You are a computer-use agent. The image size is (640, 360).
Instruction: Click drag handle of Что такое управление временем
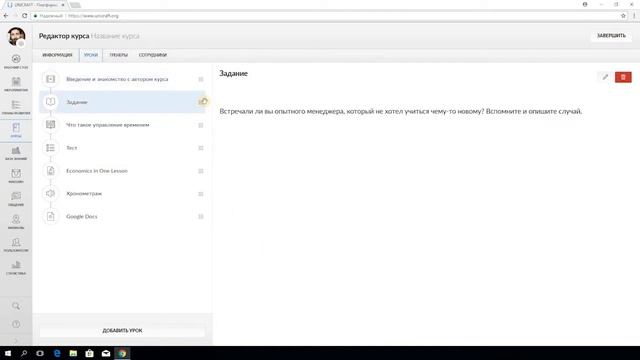(x=201, y=125)
